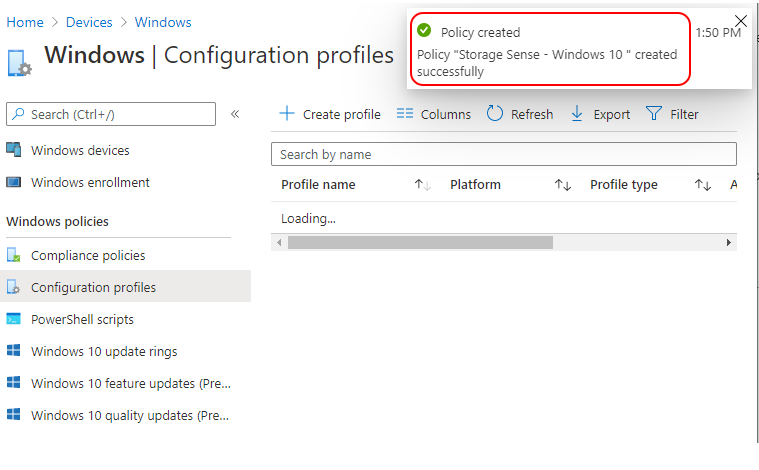
Task: Focus the Search (Ctrl+/) sidebar field
Action: coord(111,114)
